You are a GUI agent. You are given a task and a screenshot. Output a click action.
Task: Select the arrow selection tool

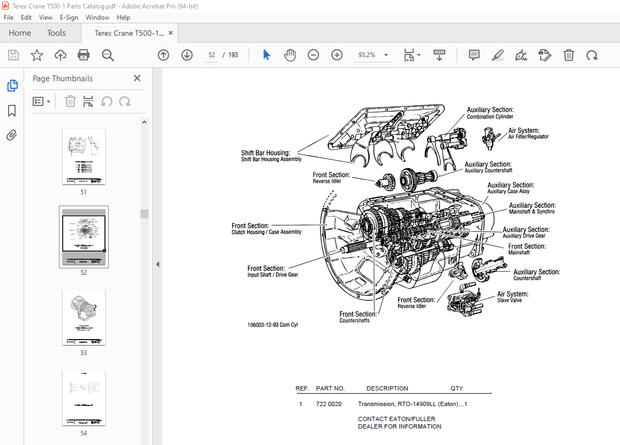click(267, 55)
